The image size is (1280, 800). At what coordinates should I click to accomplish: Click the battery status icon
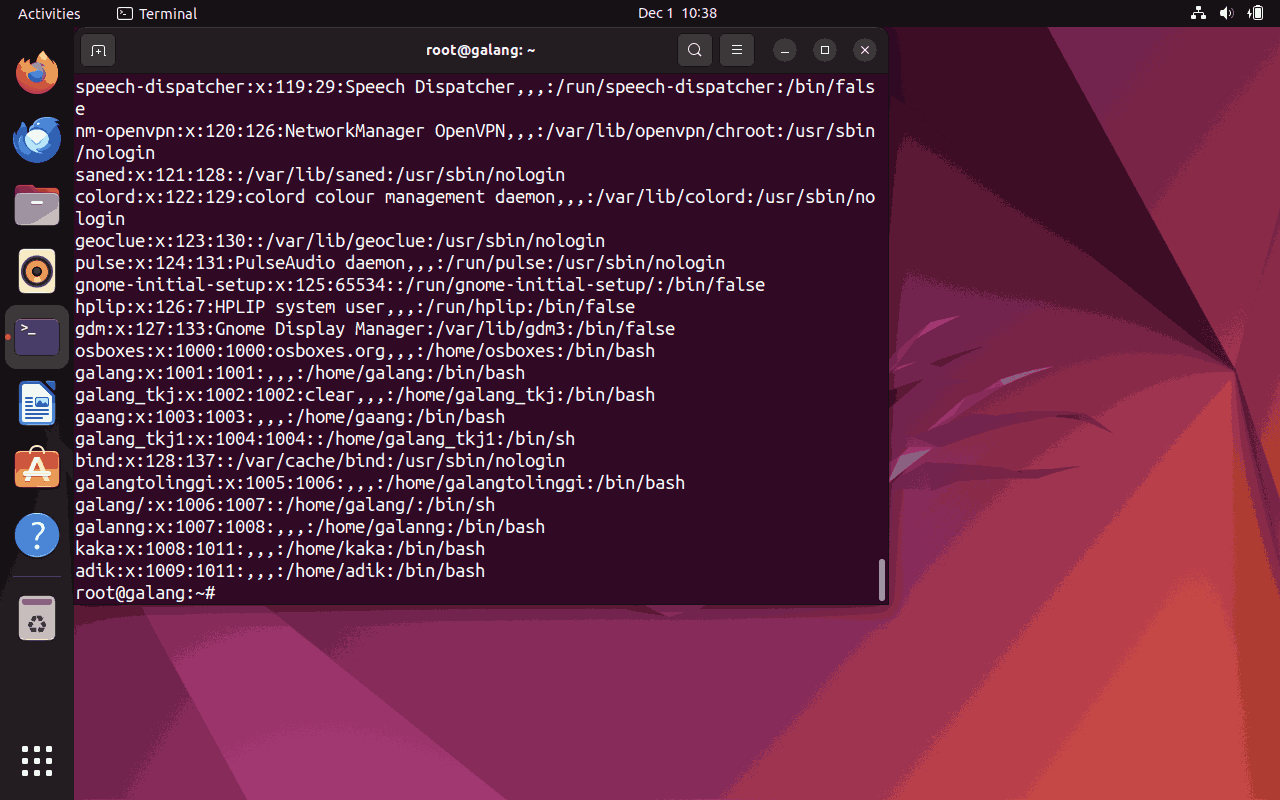coord(1256,13)
